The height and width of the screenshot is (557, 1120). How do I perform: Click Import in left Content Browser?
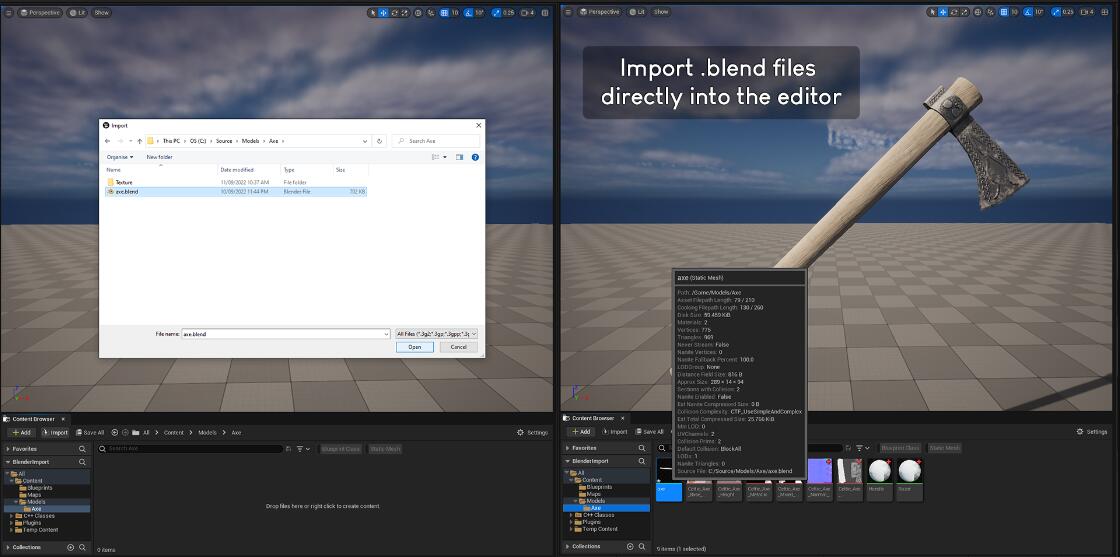(55, 432)
